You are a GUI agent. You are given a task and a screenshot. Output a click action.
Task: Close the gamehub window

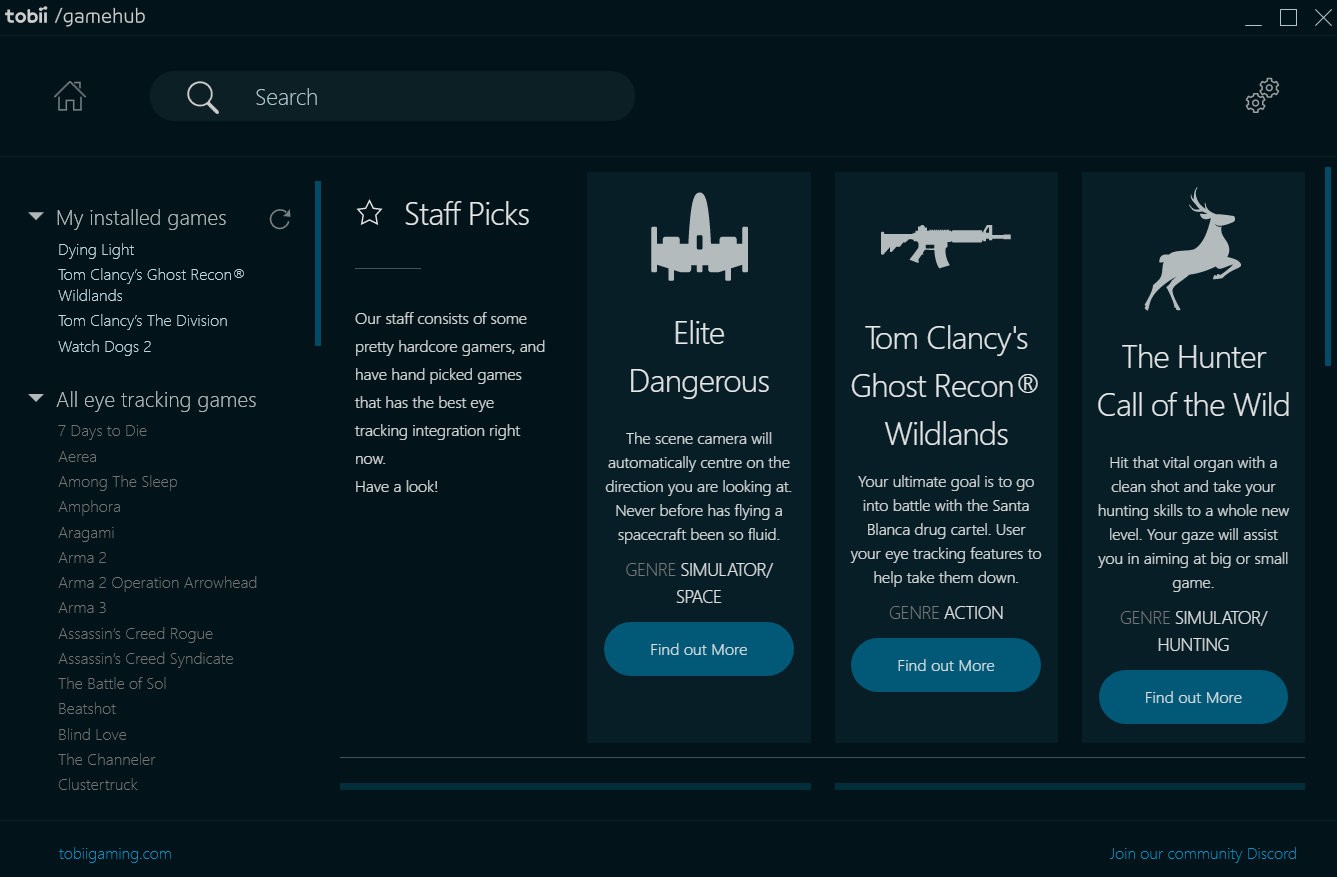click(1323, 17)
